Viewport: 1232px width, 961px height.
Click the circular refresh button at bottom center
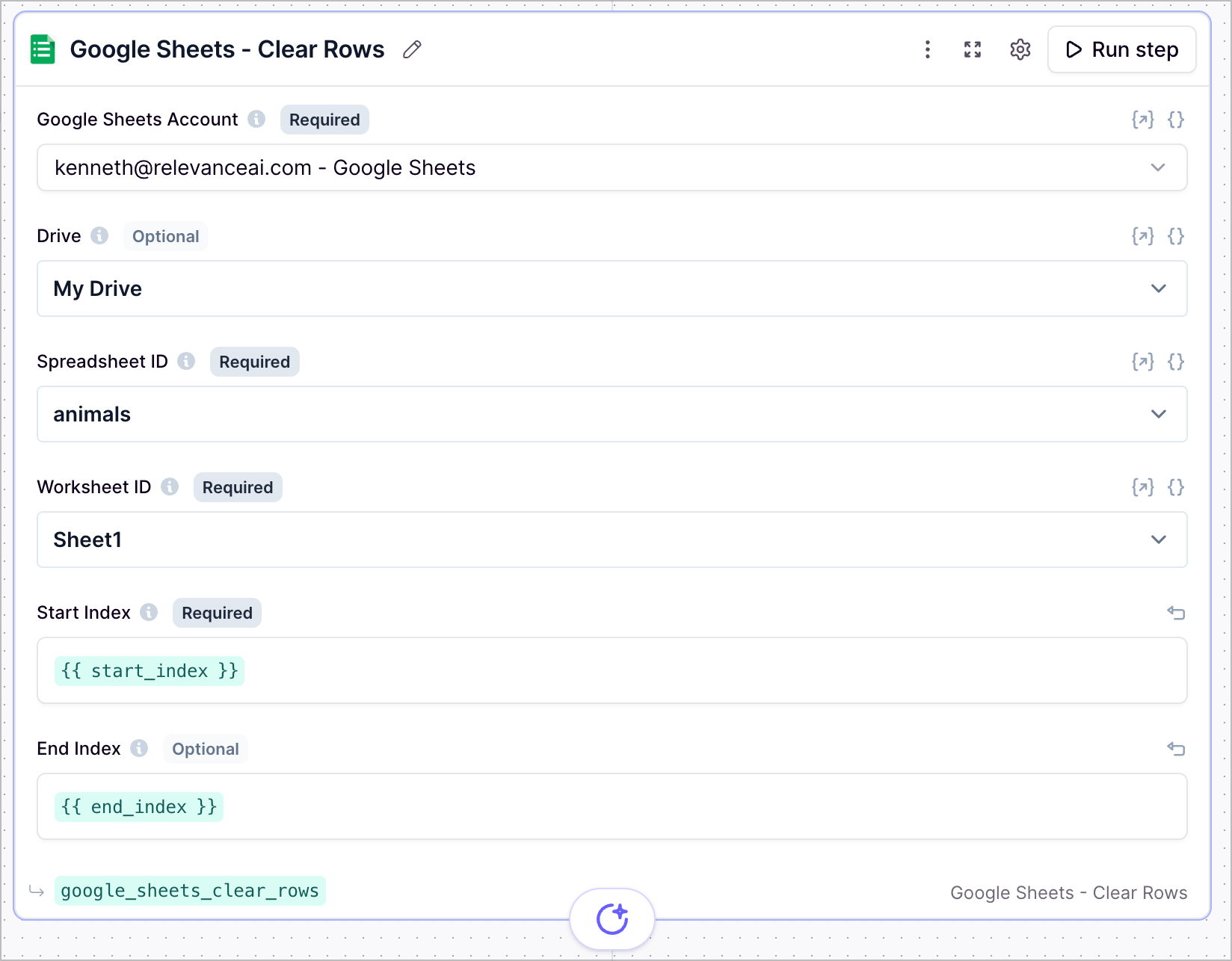(612, 918)
